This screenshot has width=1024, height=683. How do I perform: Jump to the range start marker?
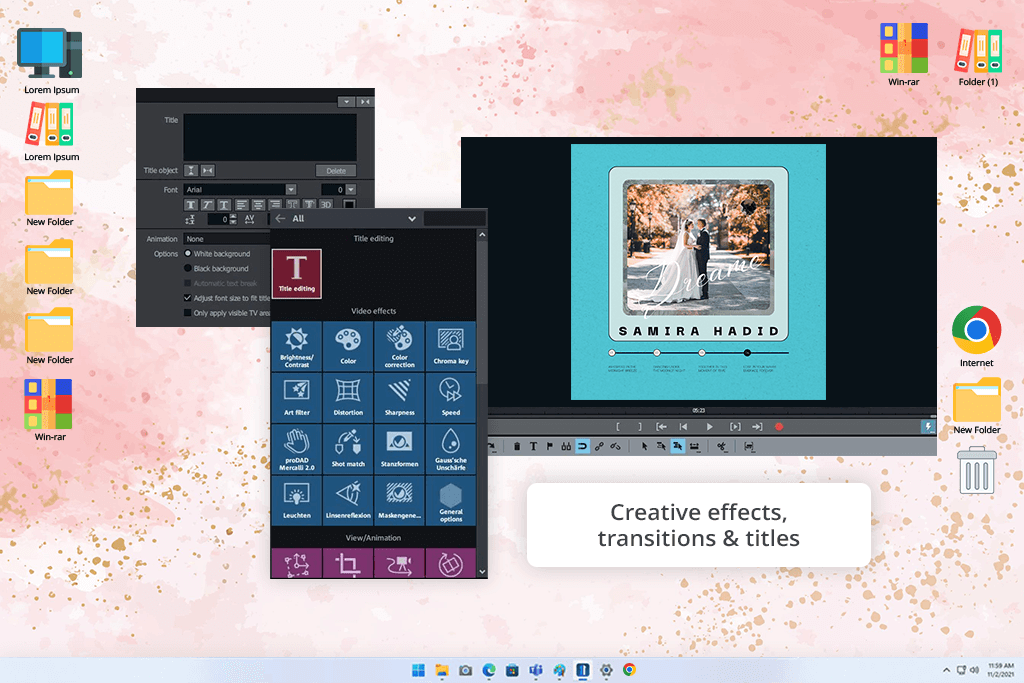click(662, 427)
